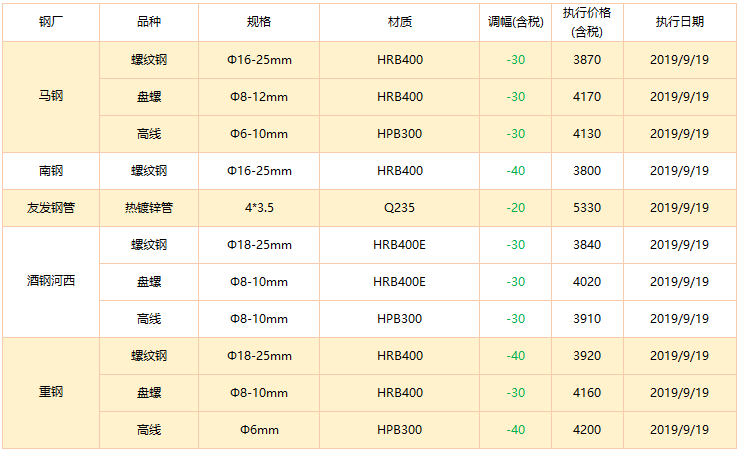This screenshot has height=452, width=740.
Task: Click -40 in the 南钢 row
Action: click(x=515, y=171)
